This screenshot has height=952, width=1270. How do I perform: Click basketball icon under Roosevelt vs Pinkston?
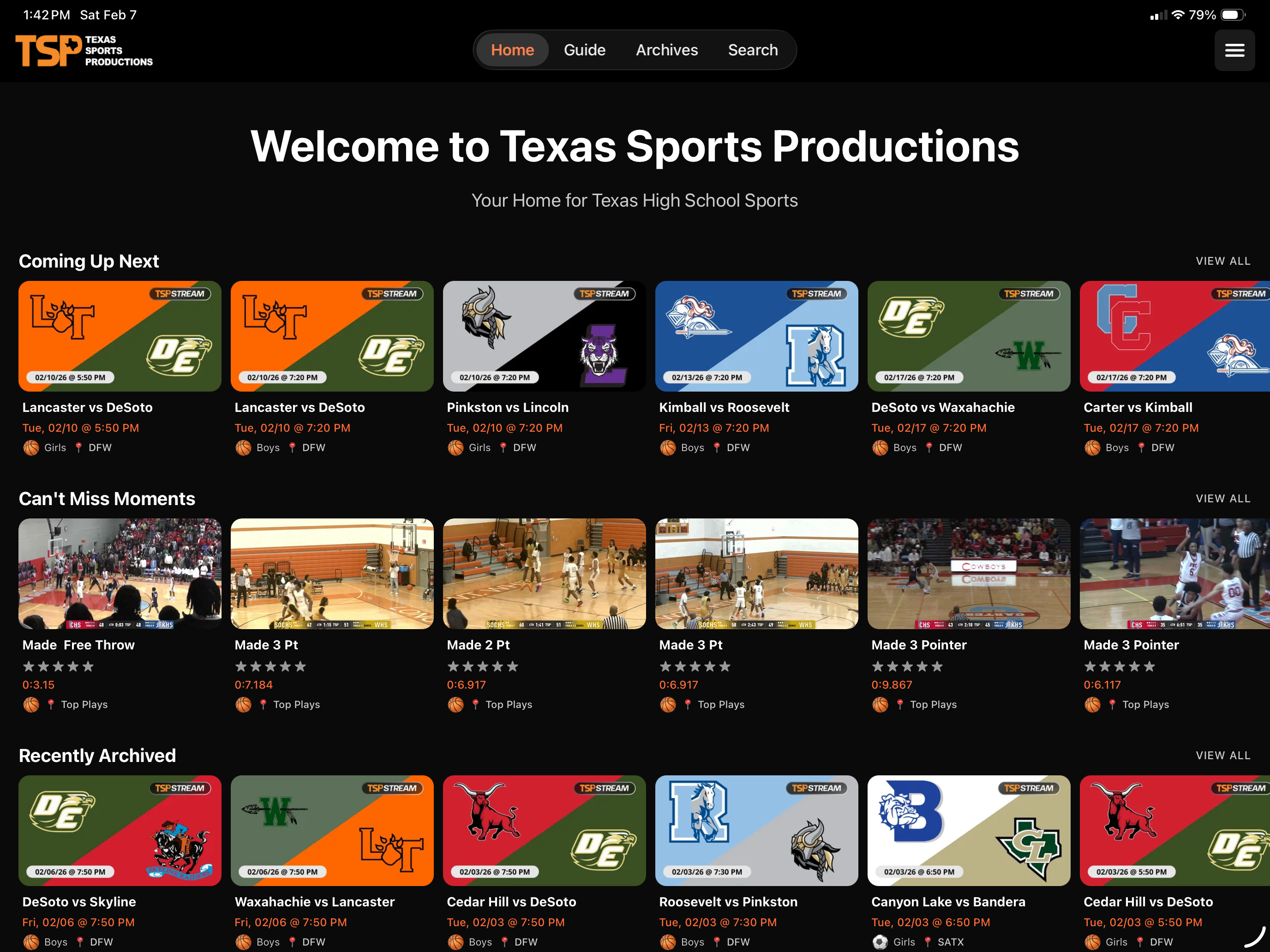[668, 942]
